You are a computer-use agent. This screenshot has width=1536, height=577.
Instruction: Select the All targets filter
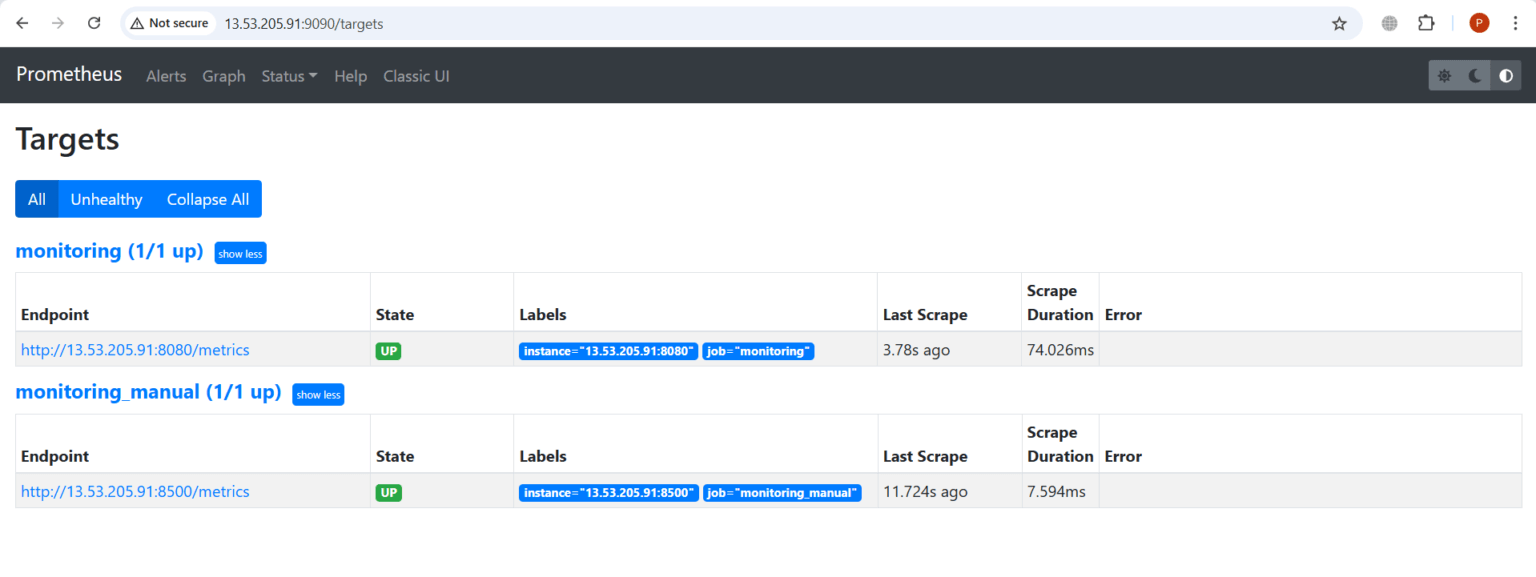click(36, 199)
